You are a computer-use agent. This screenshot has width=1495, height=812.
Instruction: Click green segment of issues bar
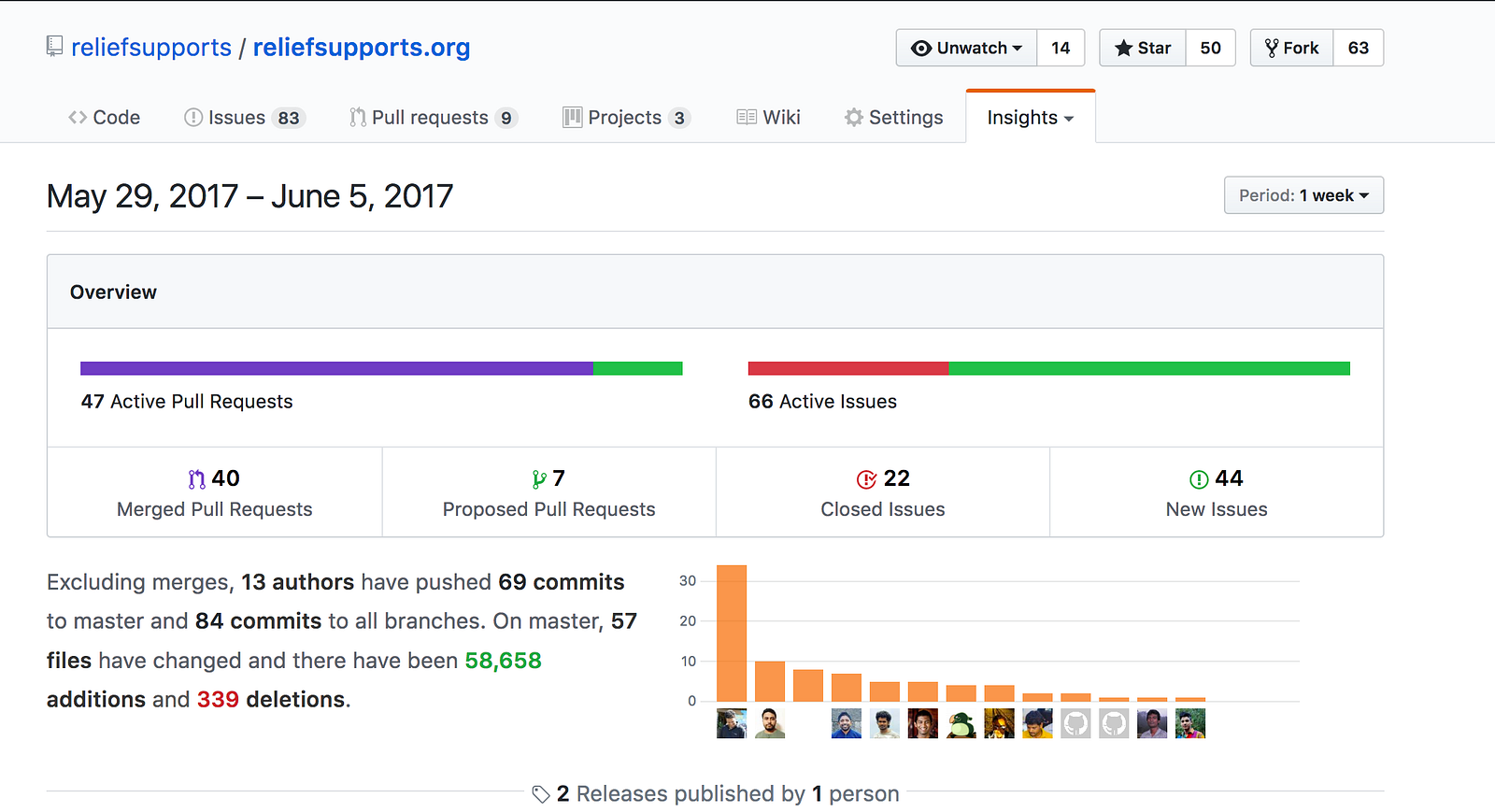(x=1149, y=368)
